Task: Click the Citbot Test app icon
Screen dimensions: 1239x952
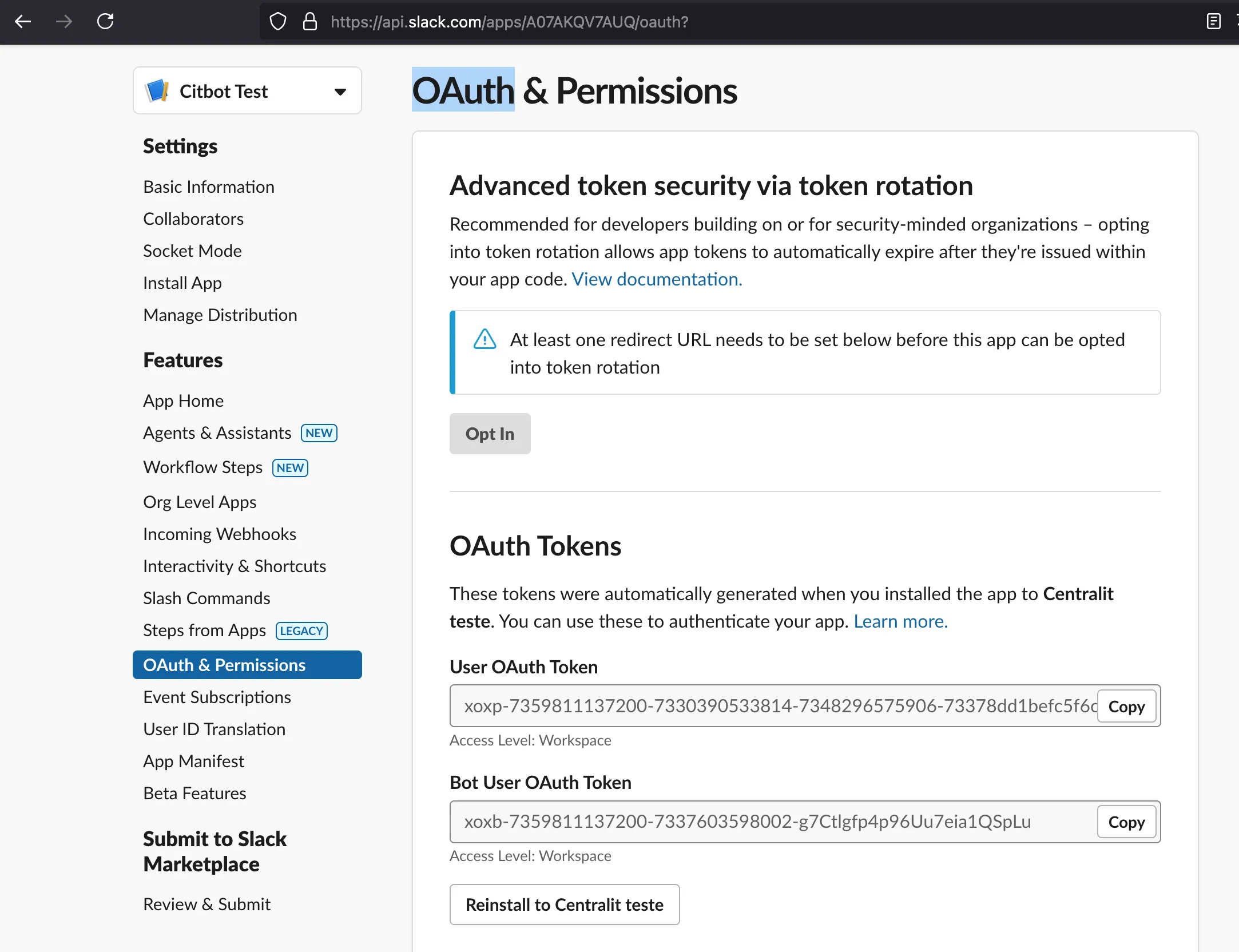Action: point(157,91)
